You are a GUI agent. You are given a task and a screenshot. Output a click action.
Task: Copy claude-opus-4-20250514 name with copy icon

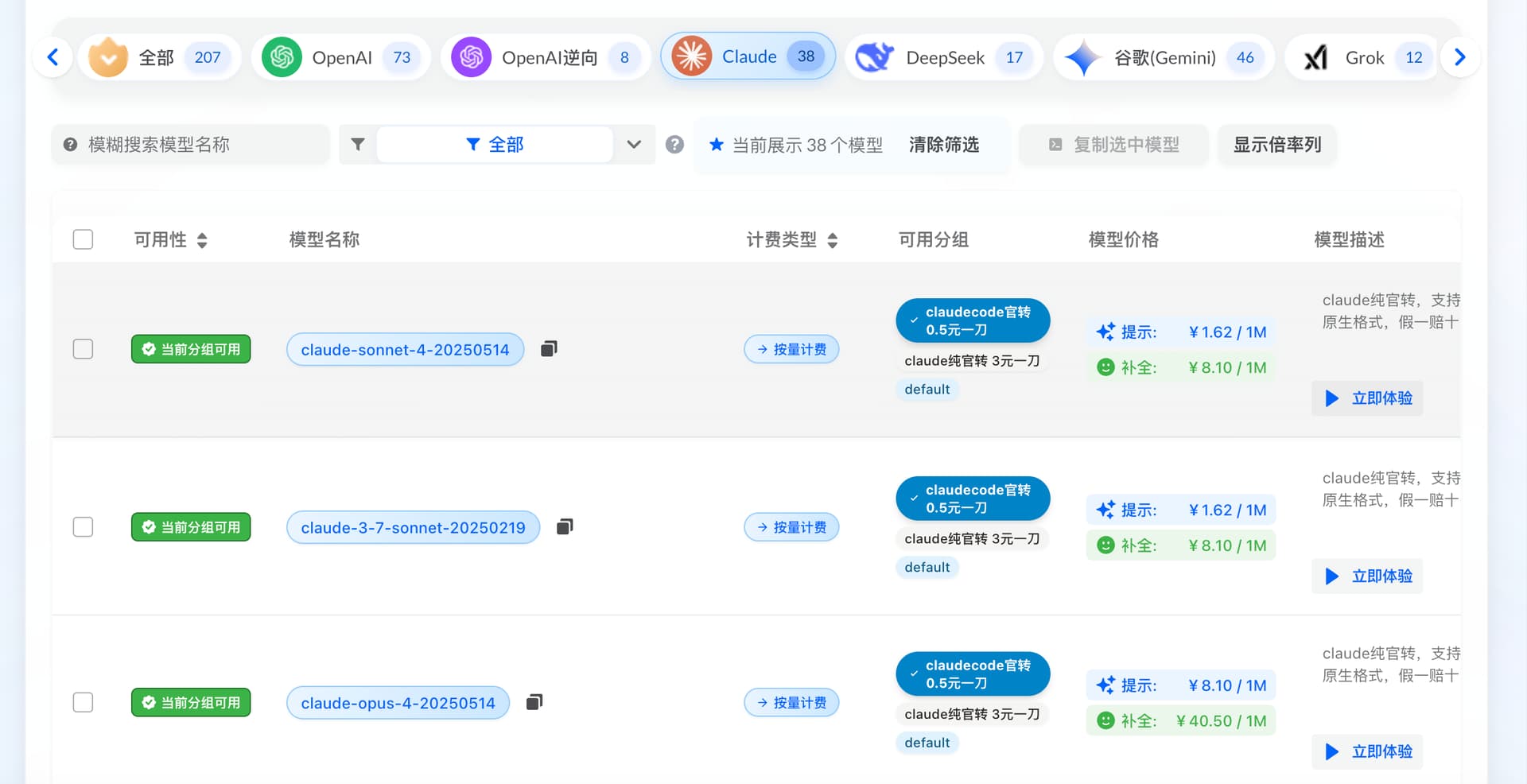tap(534, 701)
